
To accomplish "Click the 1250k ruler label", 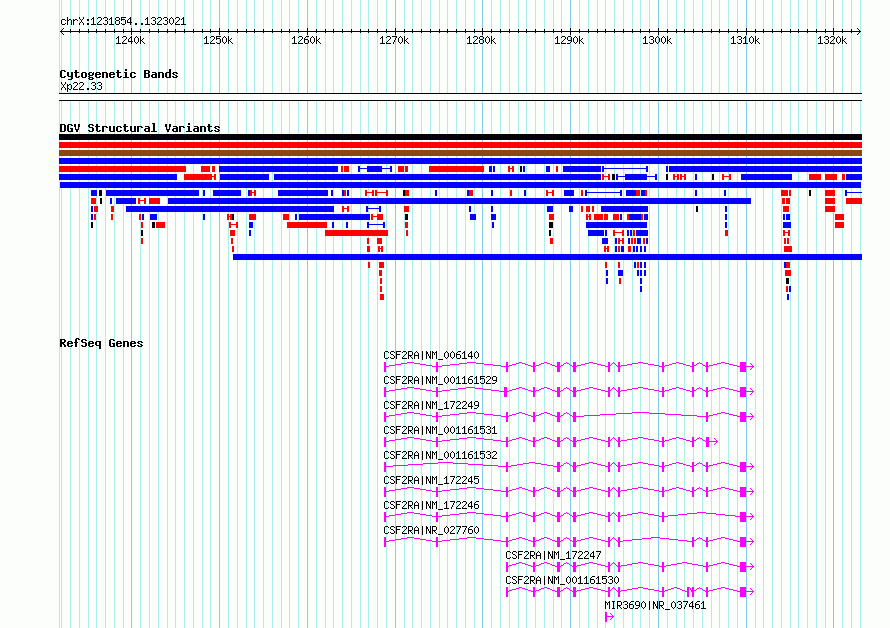I will [218, 40].
